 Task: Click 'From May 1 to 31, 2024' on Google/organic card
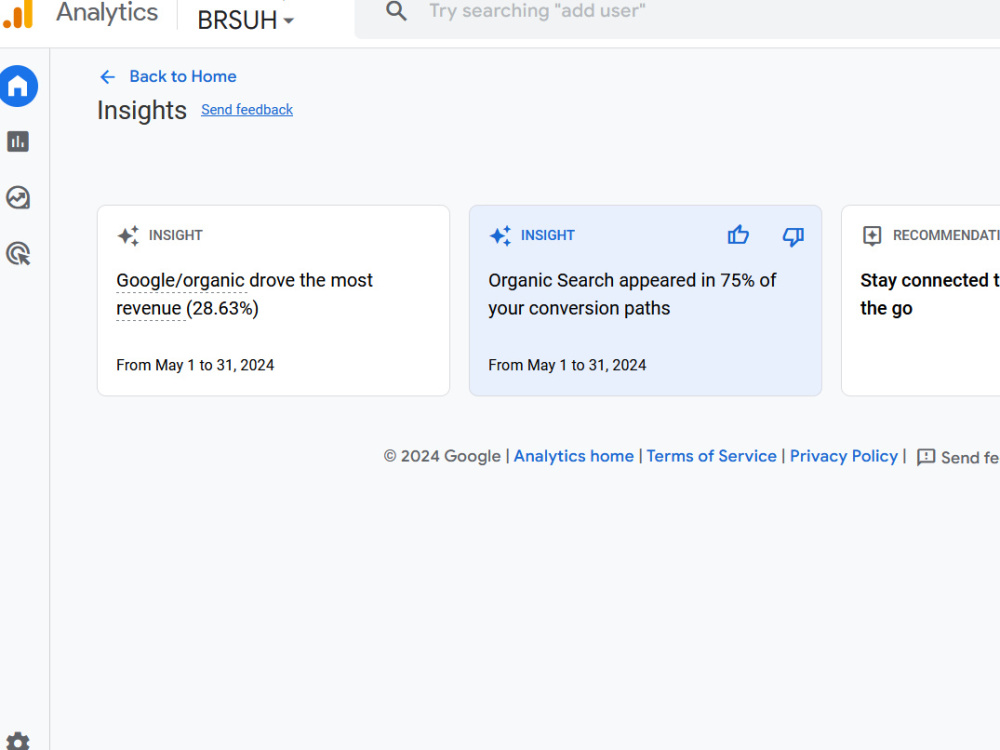coord(195,365)
